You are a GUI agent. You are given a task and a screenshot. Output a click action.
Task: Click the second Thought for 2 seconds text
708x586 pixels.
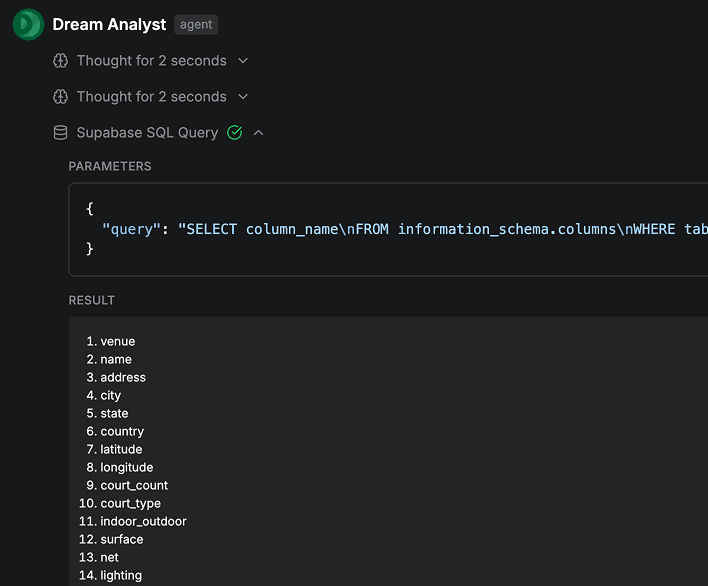152,97
